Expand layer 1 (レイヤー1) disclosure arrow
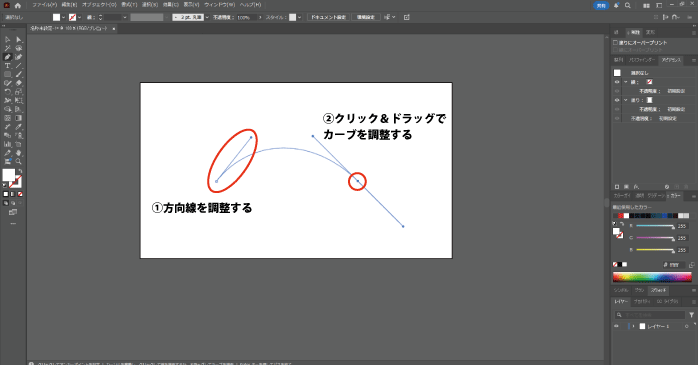 point(634,326)
